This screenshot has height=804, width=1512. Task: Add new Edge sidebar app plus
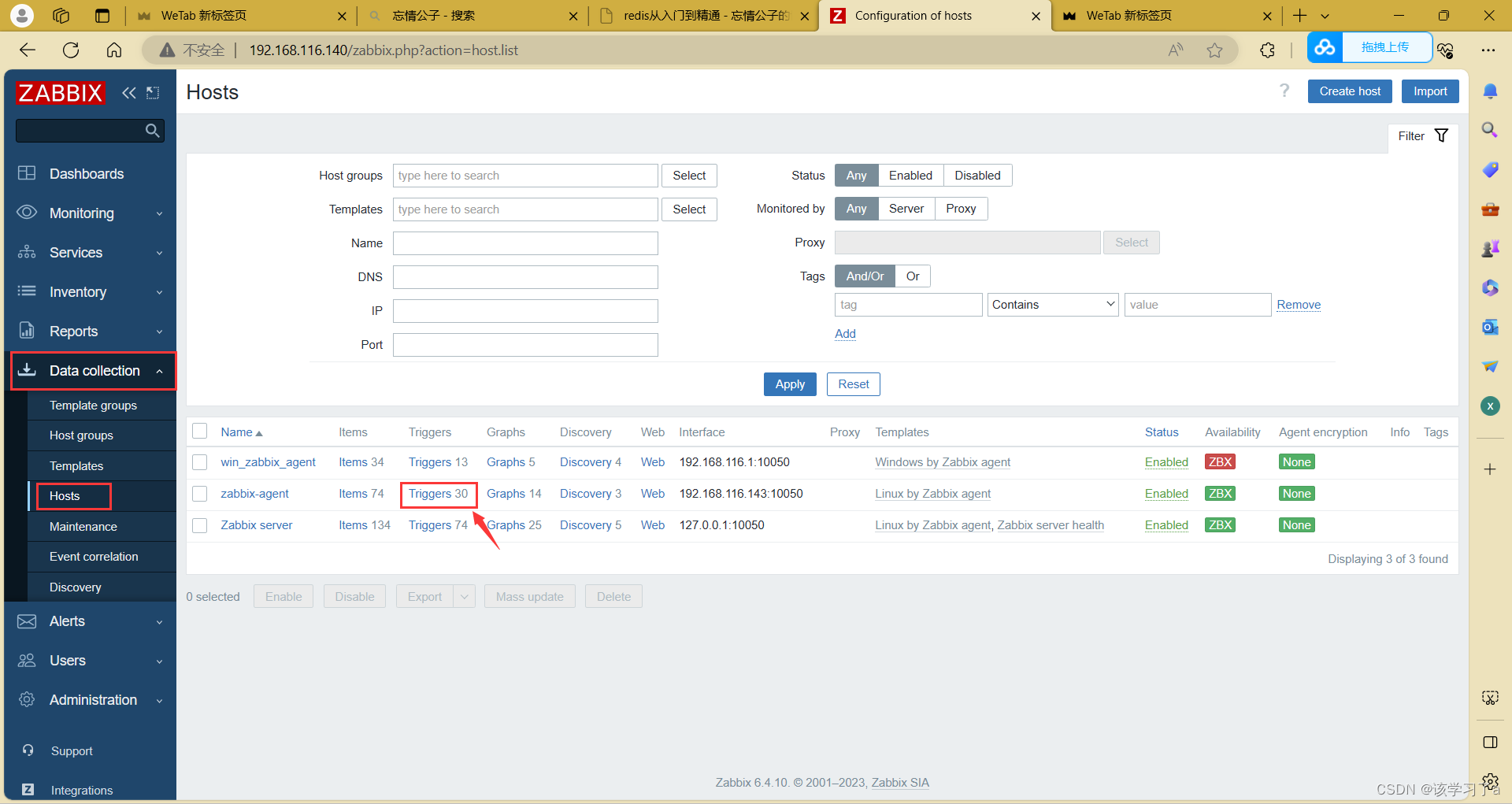coord(1490,469)
